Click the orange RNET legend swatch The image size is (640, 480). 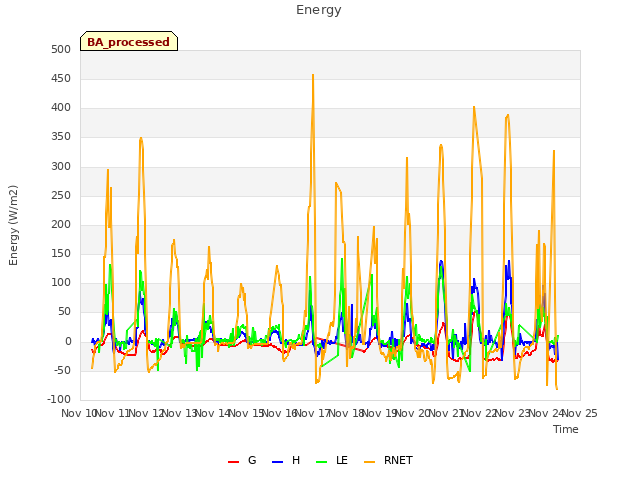point(369,462)
